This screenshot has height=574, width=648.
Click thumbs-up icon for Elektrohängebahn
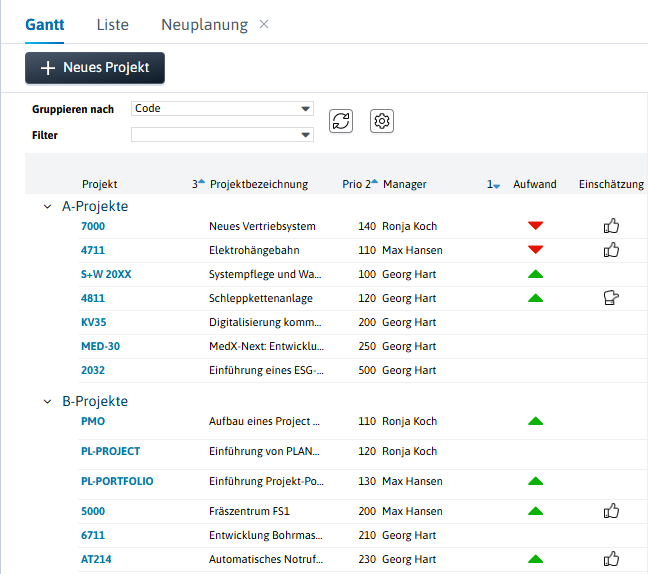[611, 250]
